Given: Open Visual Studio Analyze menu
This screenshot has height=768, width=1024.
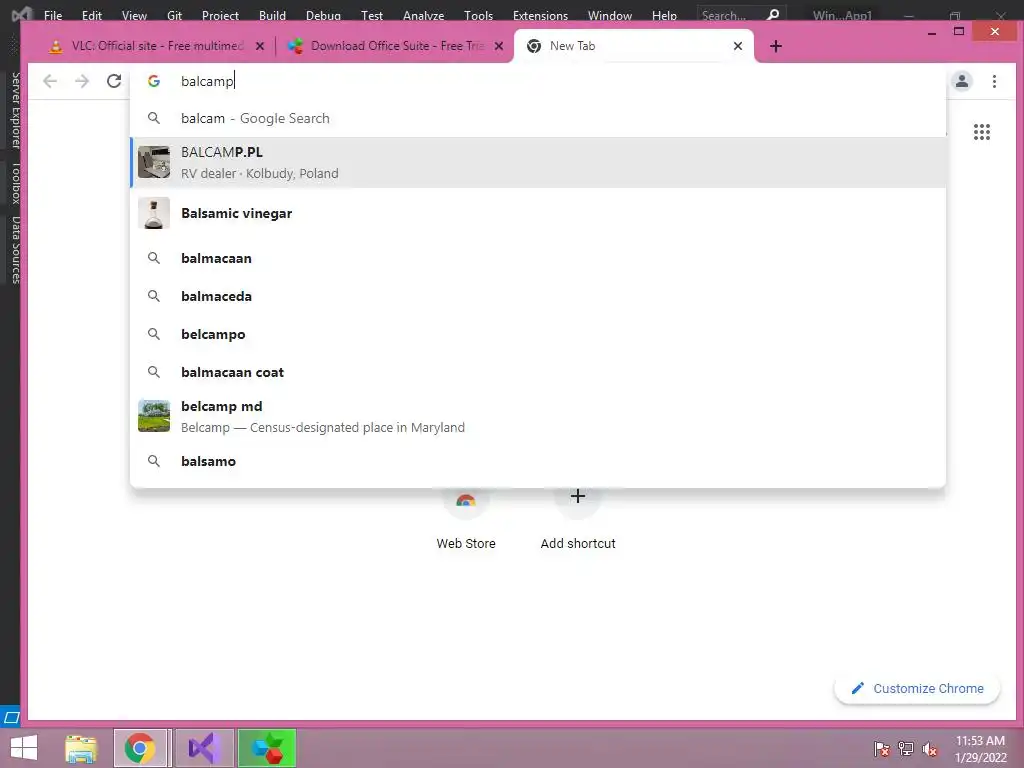Looking at the screenshot, I should click(x=423, y=15).
